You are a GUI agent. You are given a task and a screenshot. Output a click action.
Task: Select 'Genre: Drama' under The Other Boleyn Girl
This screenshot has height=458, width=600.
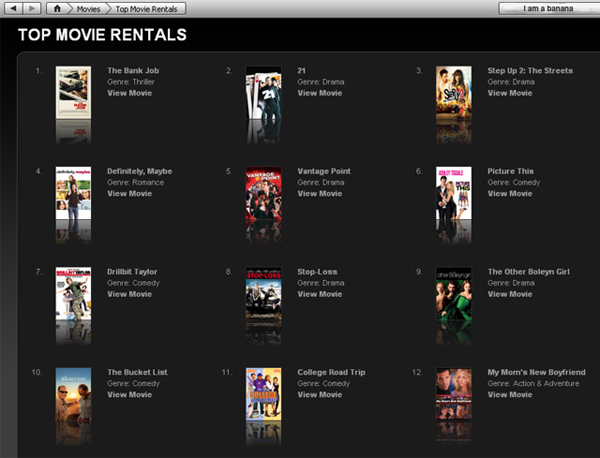(x=511, y=283)
